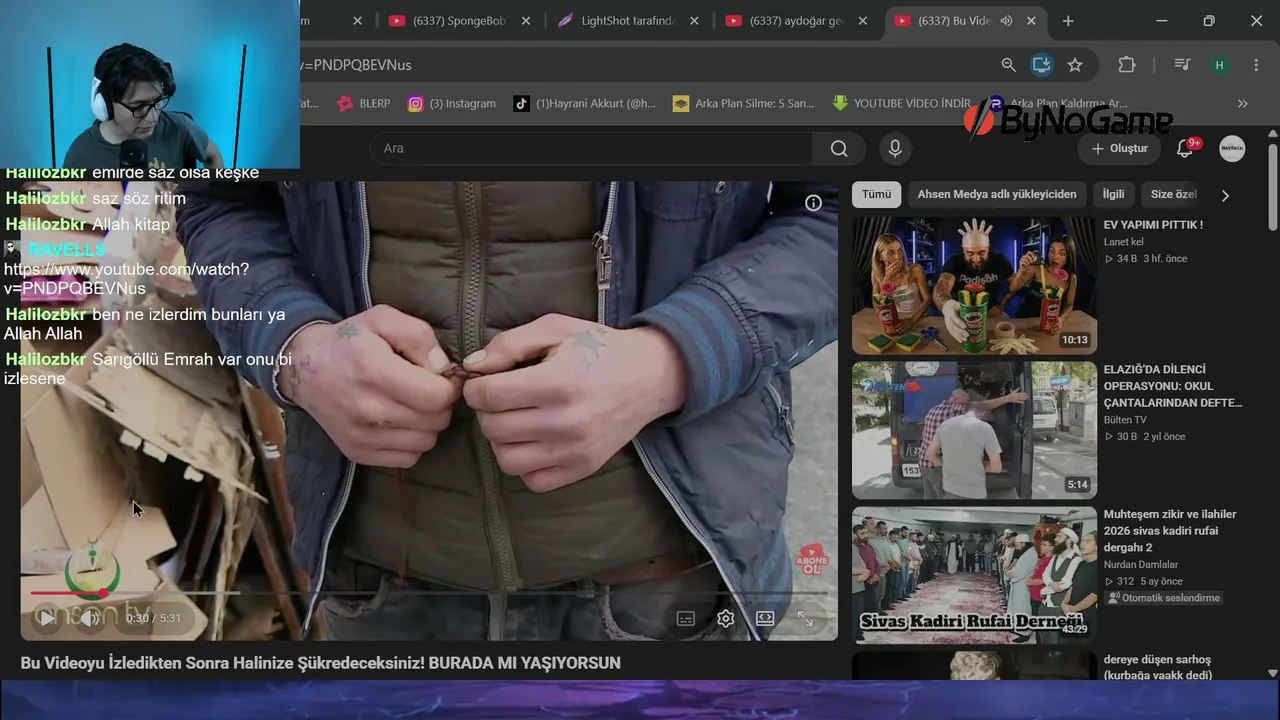Viewport: 1280px width, 720px height.
Task: Open the video player settings gear
Action: click(x=726, y=619)
